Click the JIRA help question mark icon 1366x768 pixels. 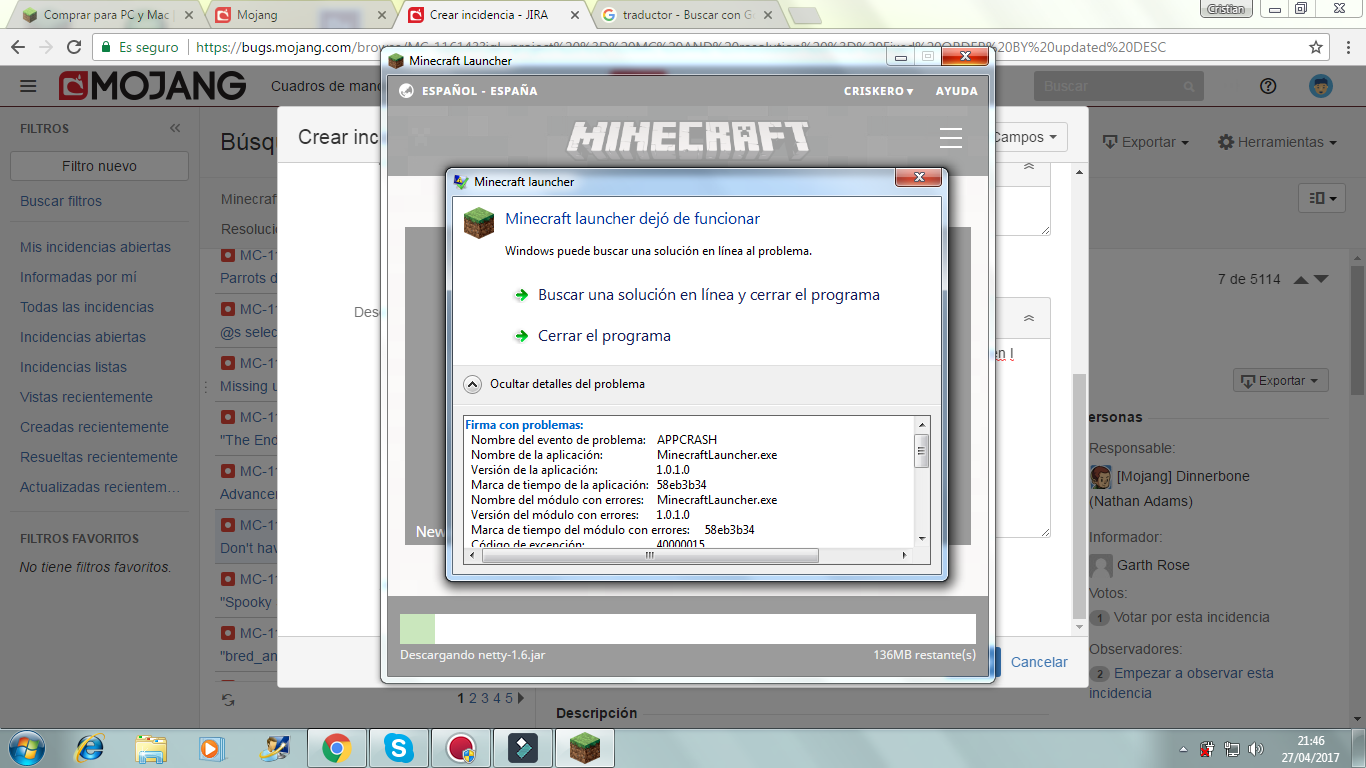[x=1268, y=86]
